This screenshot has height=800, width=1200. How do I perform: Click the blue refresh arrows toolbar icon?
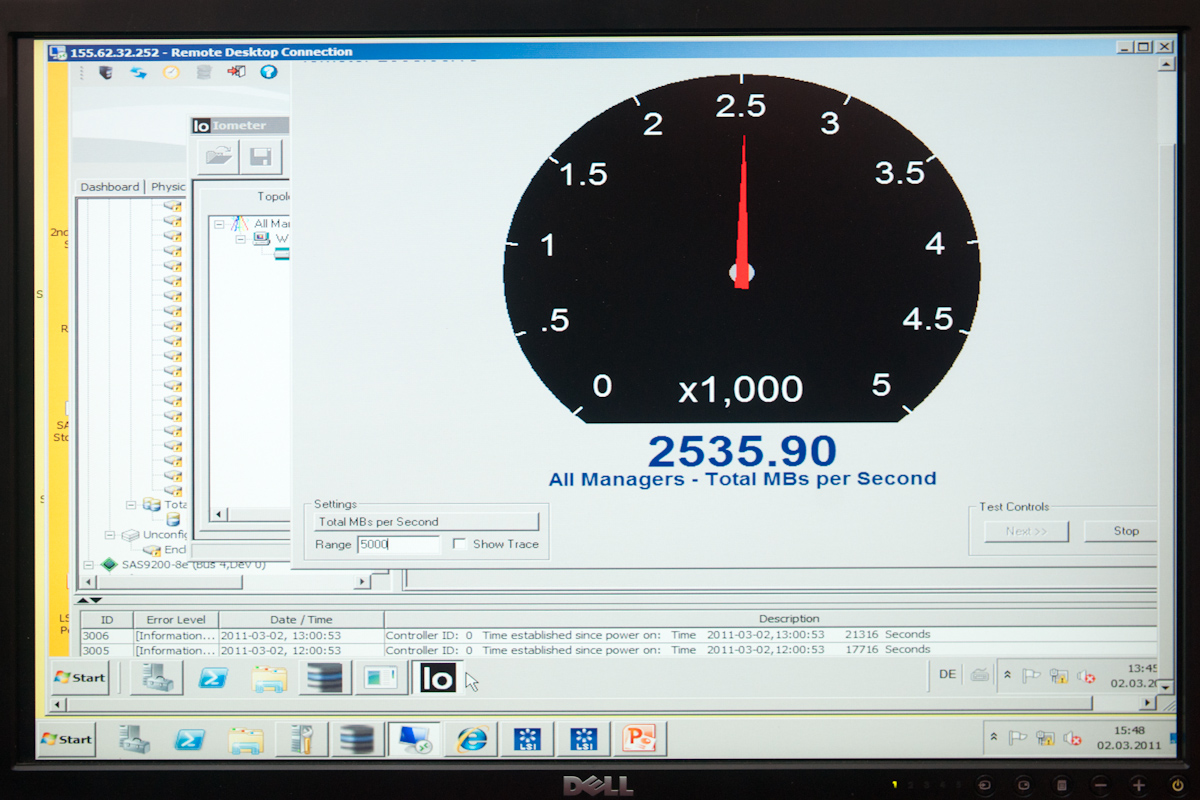coord(138,72)
